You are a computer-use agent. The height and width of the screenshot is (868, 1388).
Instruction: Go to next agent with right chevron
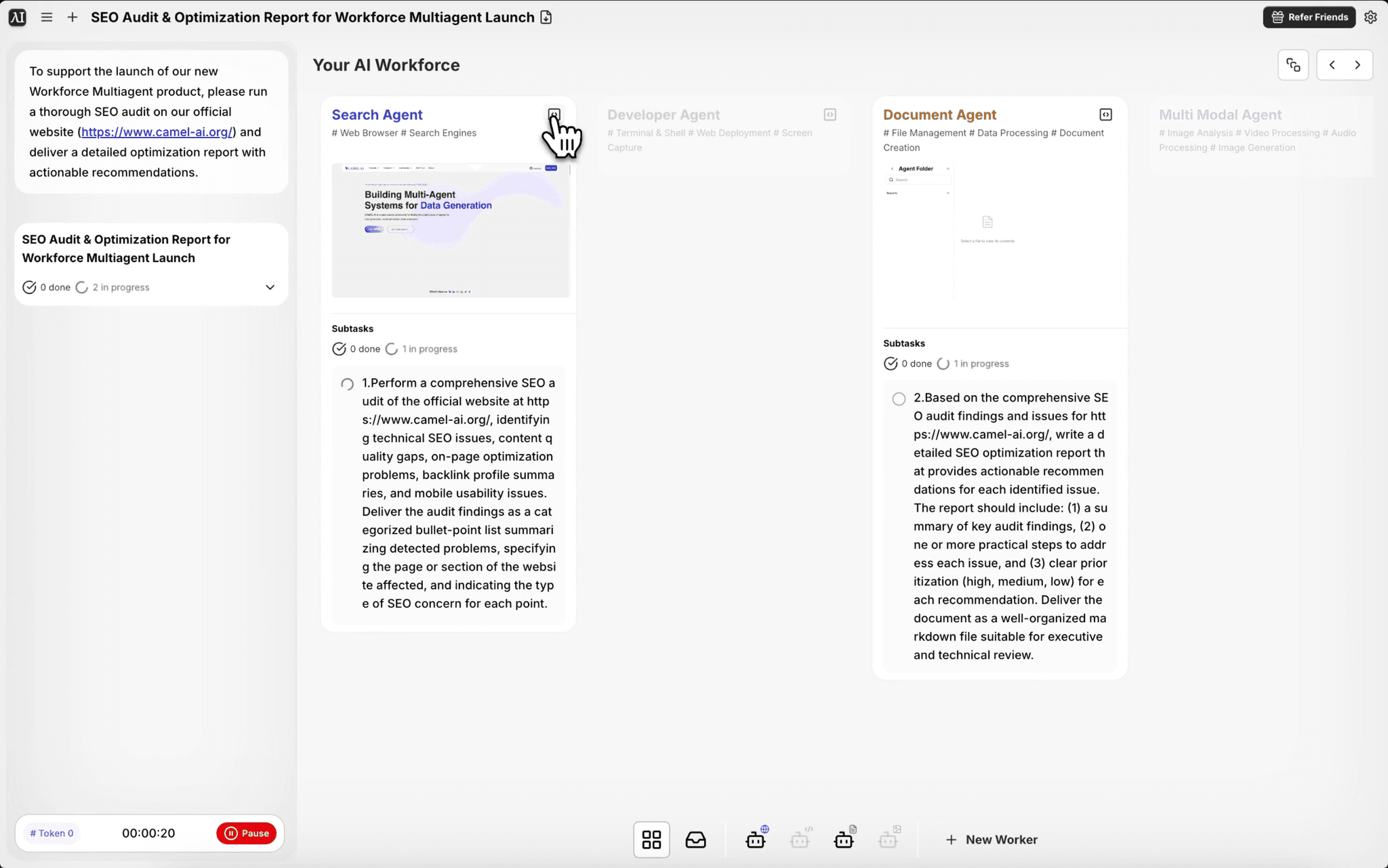pyautogui.click(x=1358, y=65)
